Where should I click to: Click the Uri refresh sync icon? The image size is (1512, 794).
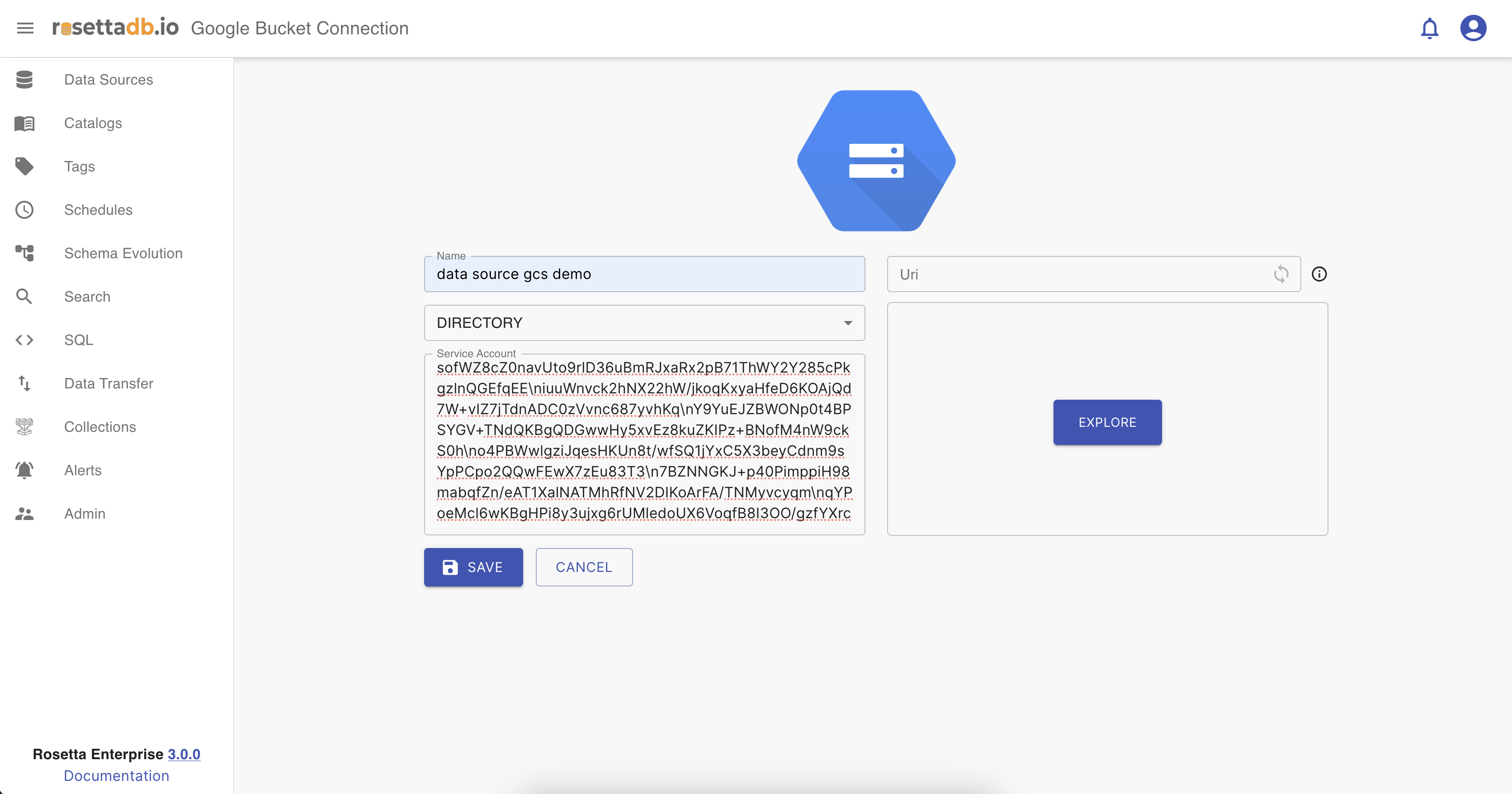(1281, 274)
